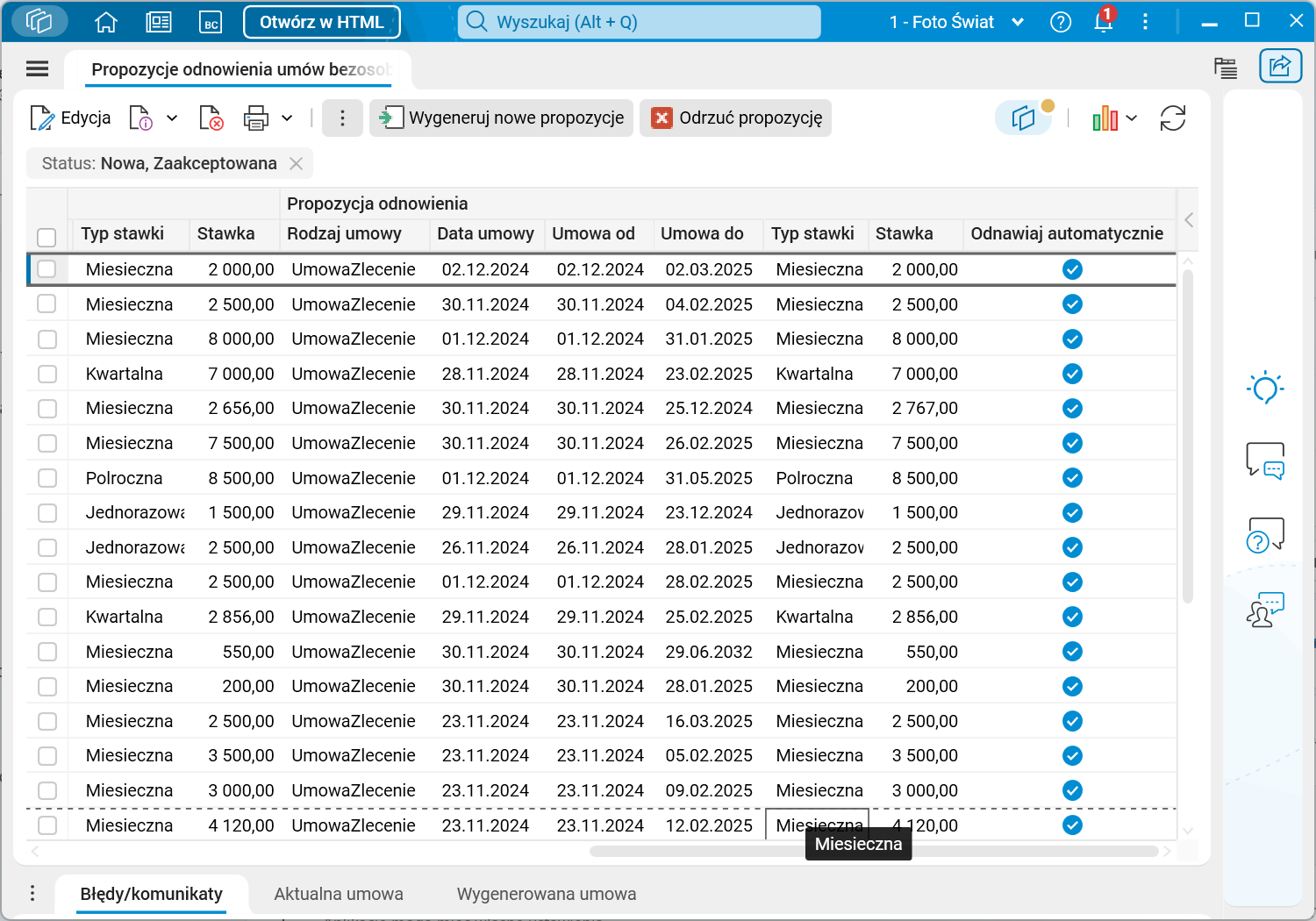Click the Home icon in title bar
Viewport: 1316px width, 921px height.
tap(106, 22)
